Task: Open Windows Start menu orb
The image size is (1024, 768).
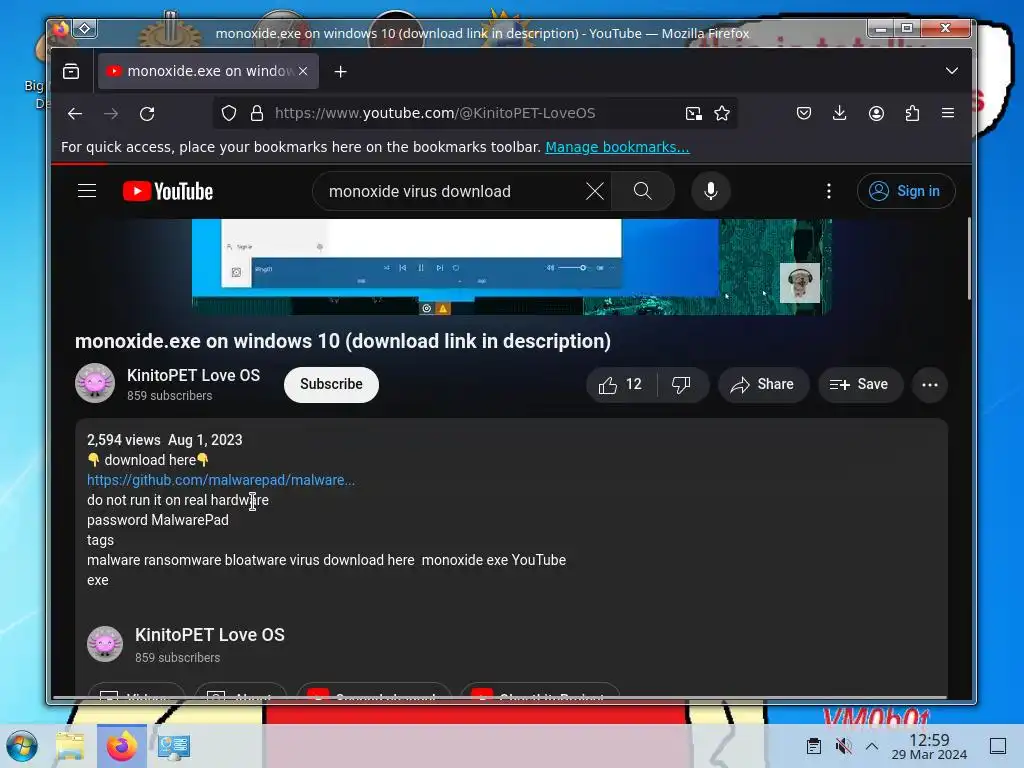Action: pyautogui.click(x=22, y=746)
